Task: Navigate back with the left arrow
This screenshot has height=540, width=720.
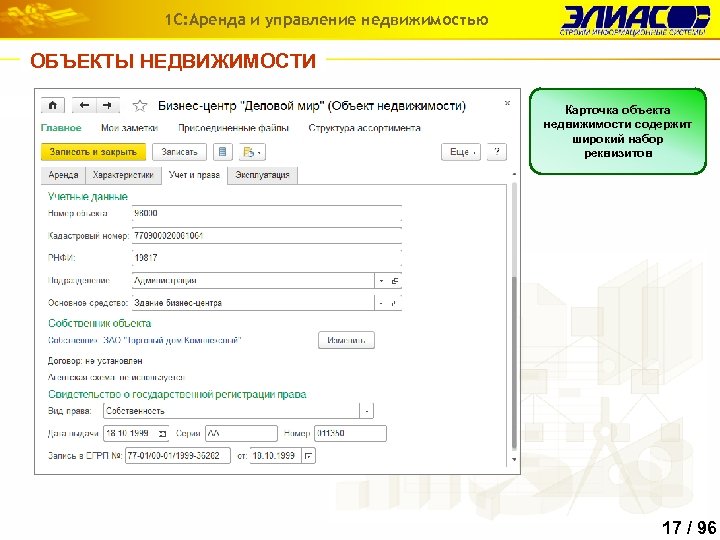Action: pos(84,106)
